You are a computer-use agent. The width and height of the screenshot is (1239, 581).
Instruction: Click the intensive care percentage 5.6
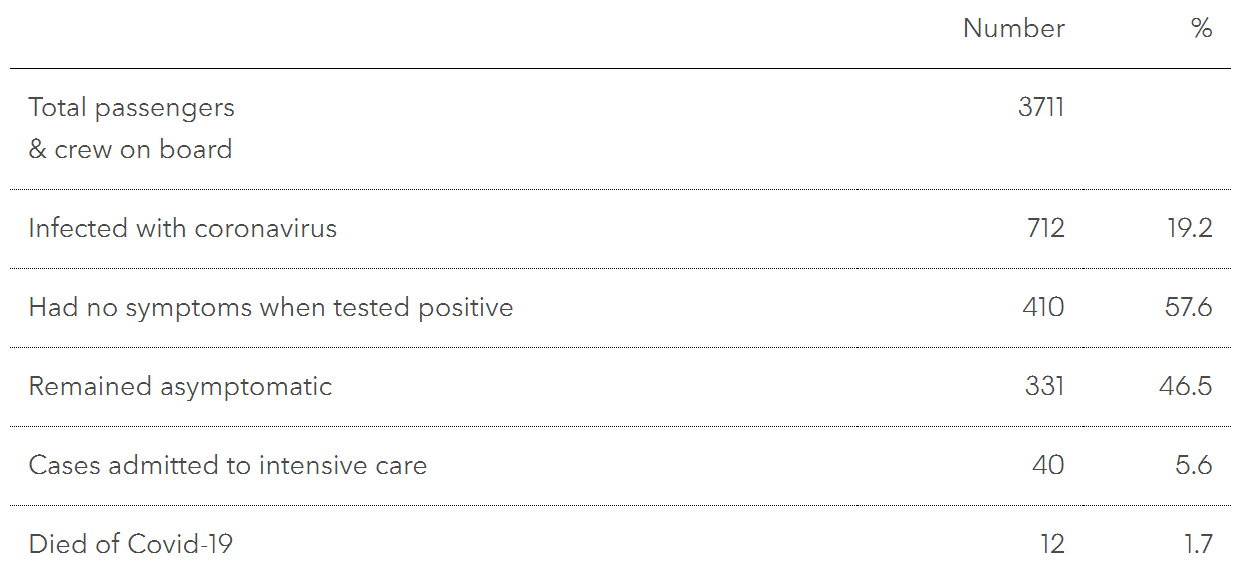point(1194,465)
